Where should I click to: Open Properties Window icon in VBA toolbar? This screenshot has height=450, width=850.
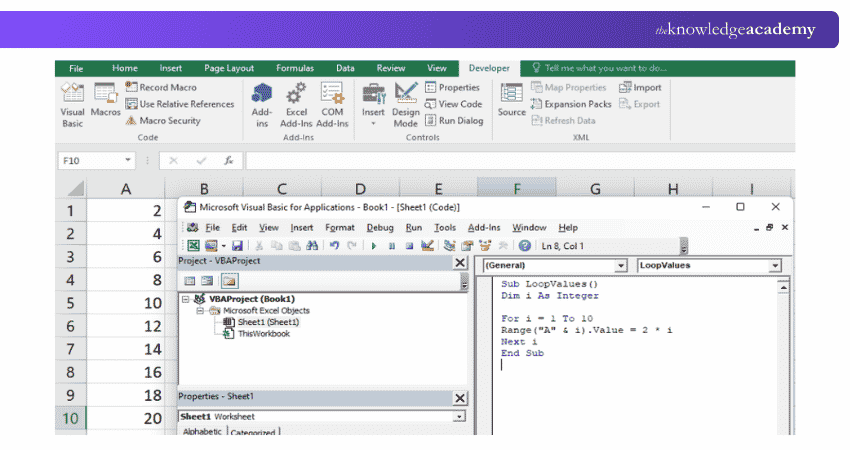pyautogui.click(x=467, y=246)
